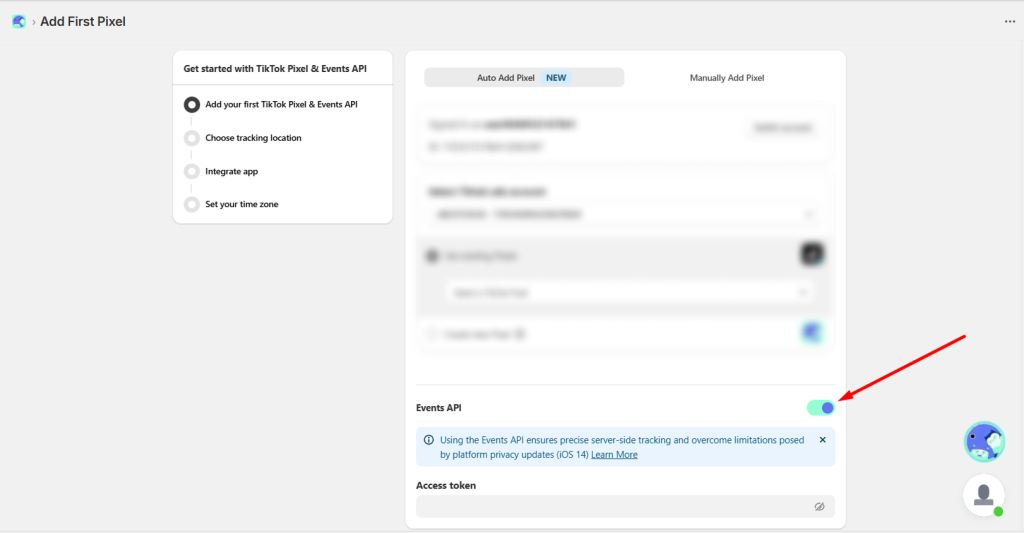1024x533 pixels.
Task: Click the app logo icon beside Add First Pixel
Action: pos(19,22)
